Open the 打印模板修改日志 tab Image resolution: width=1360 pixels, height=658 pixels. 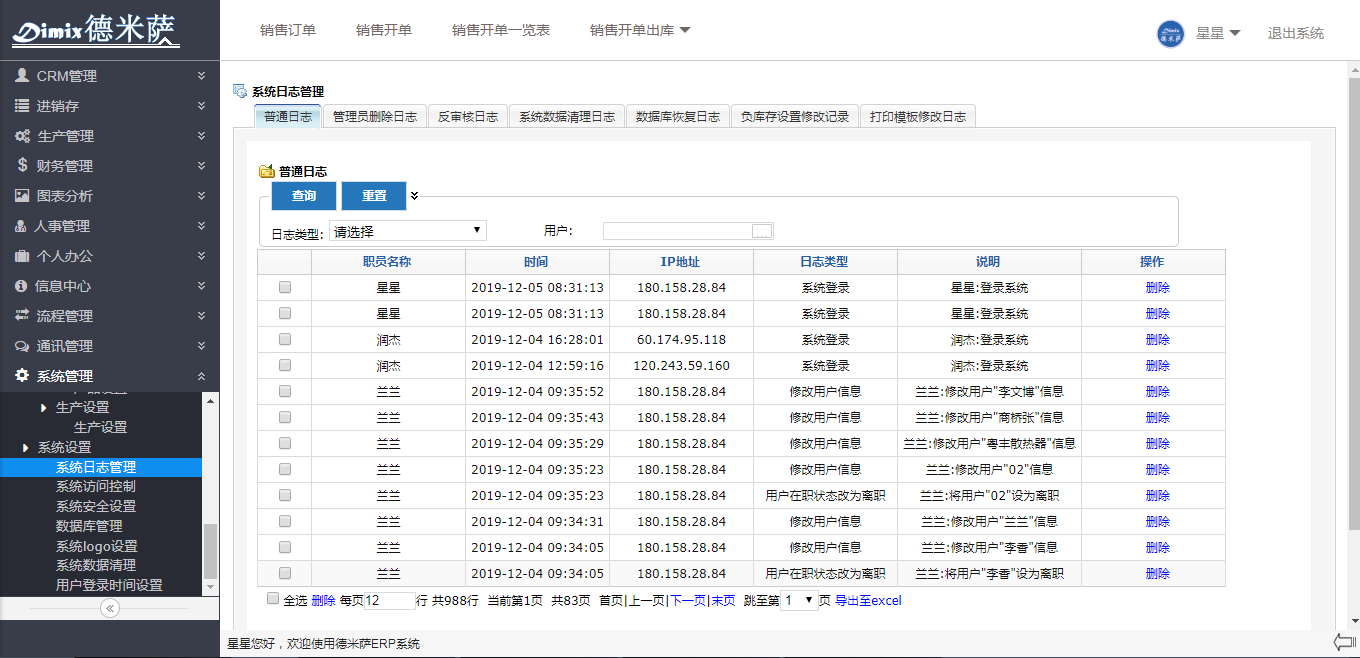click(x=918, y=117)
